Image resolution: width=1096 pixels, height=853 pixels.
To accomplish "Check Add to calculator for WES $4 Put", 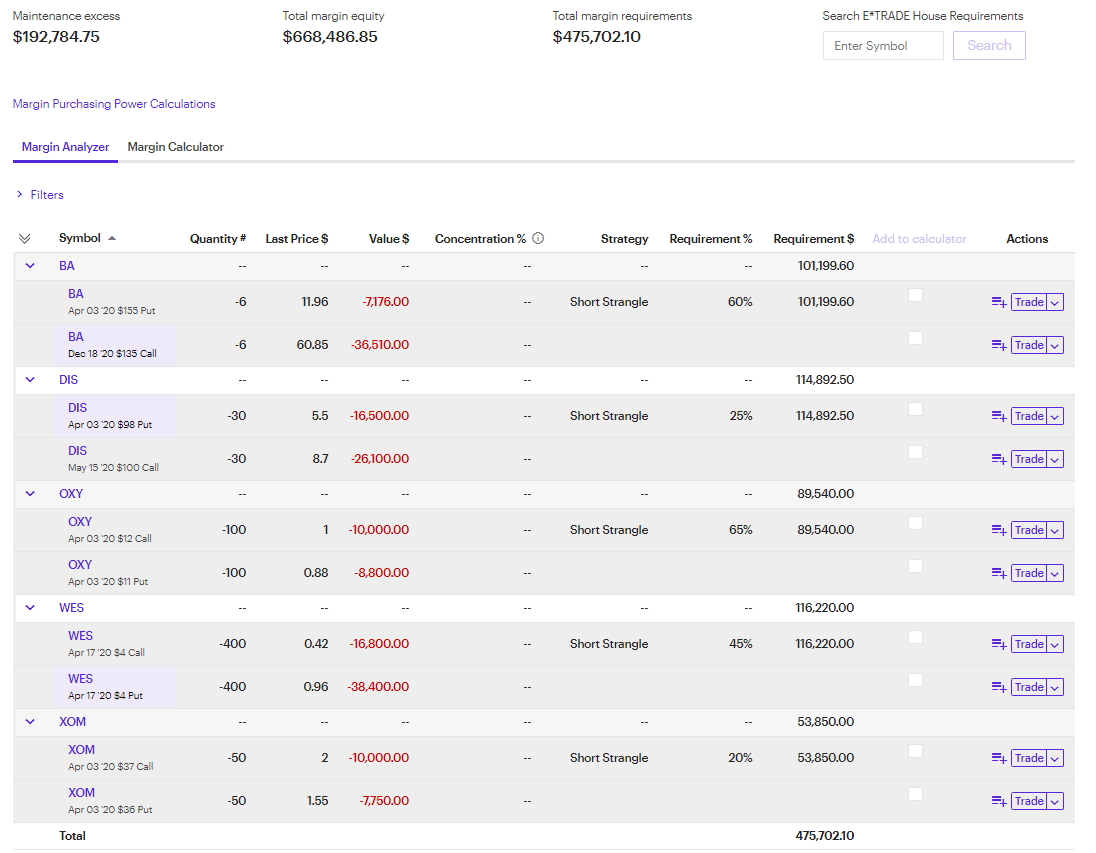I will click(x=915, y=680).
